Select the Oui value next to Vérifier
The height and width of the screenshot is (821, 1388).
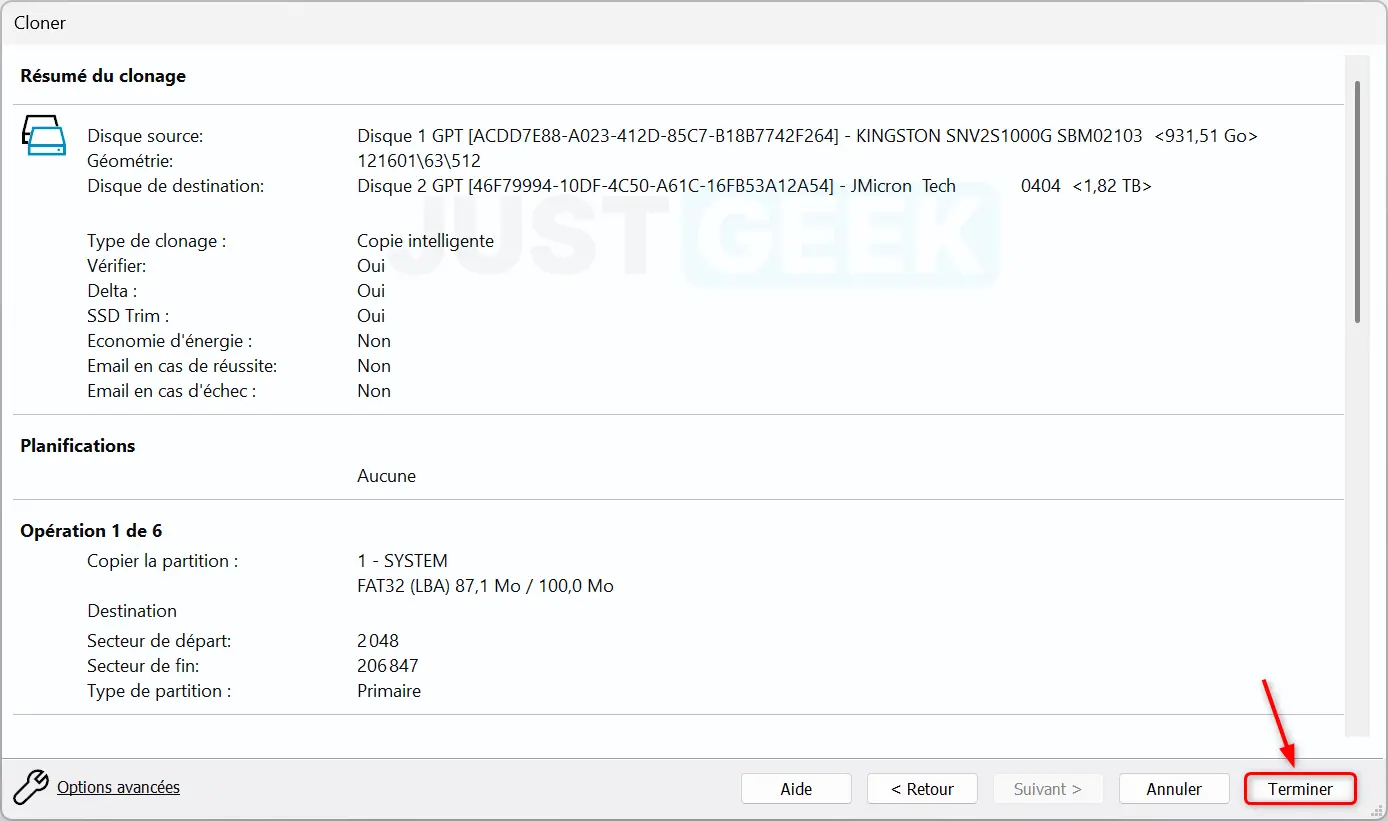pyautogui.click(x=371, y=266)
